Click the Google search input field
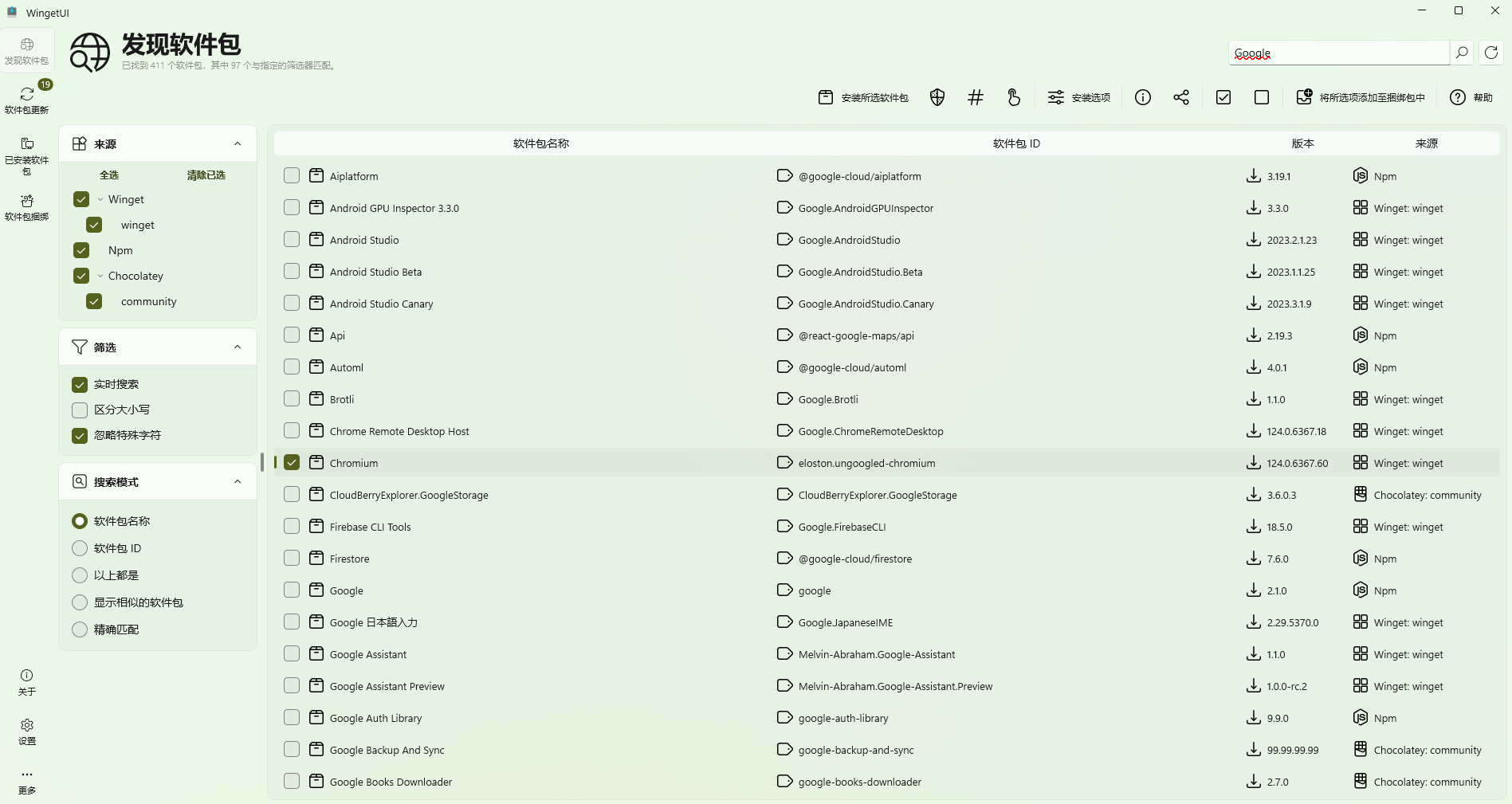This screenshot has height=804, width=1512. [x=1339, y=53]
